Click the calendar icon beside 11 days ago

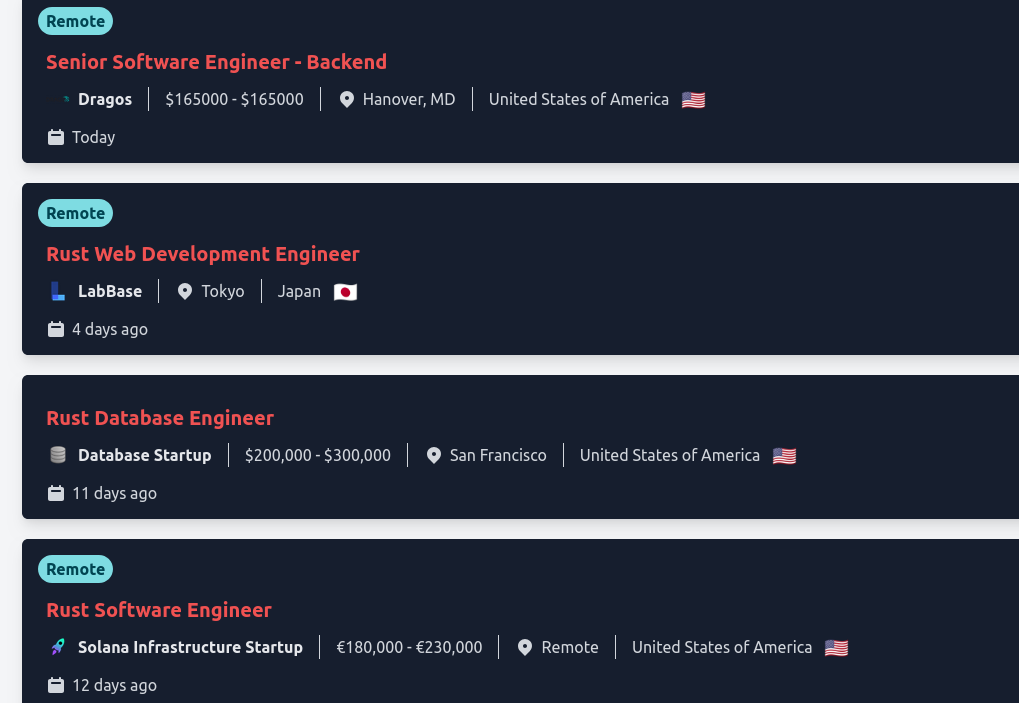(x=56, y=493)
